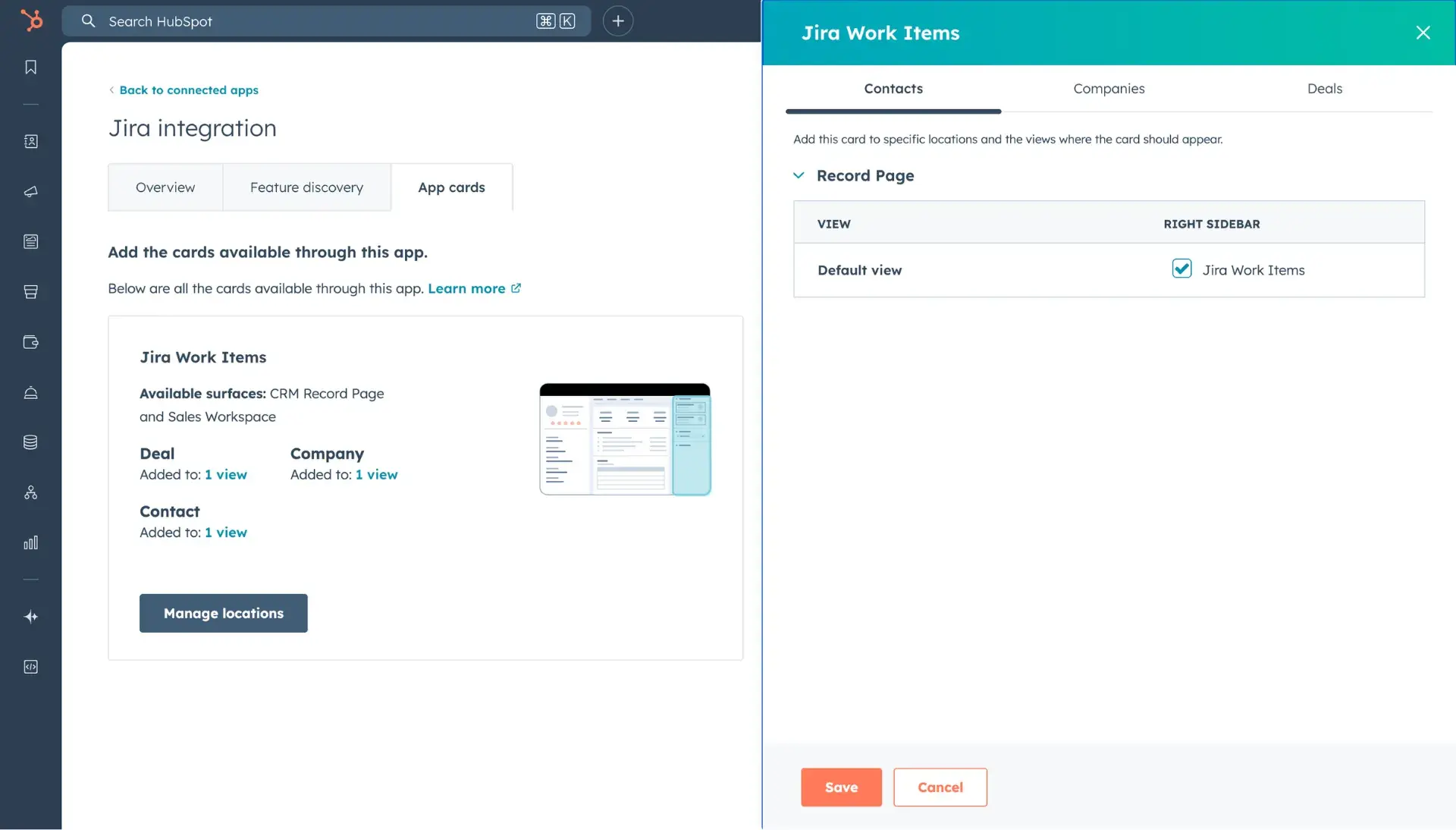The height and width of the screenshot is (830, 1456).
Task: Switch to the Companies tab
Action: pos(1108,89)
